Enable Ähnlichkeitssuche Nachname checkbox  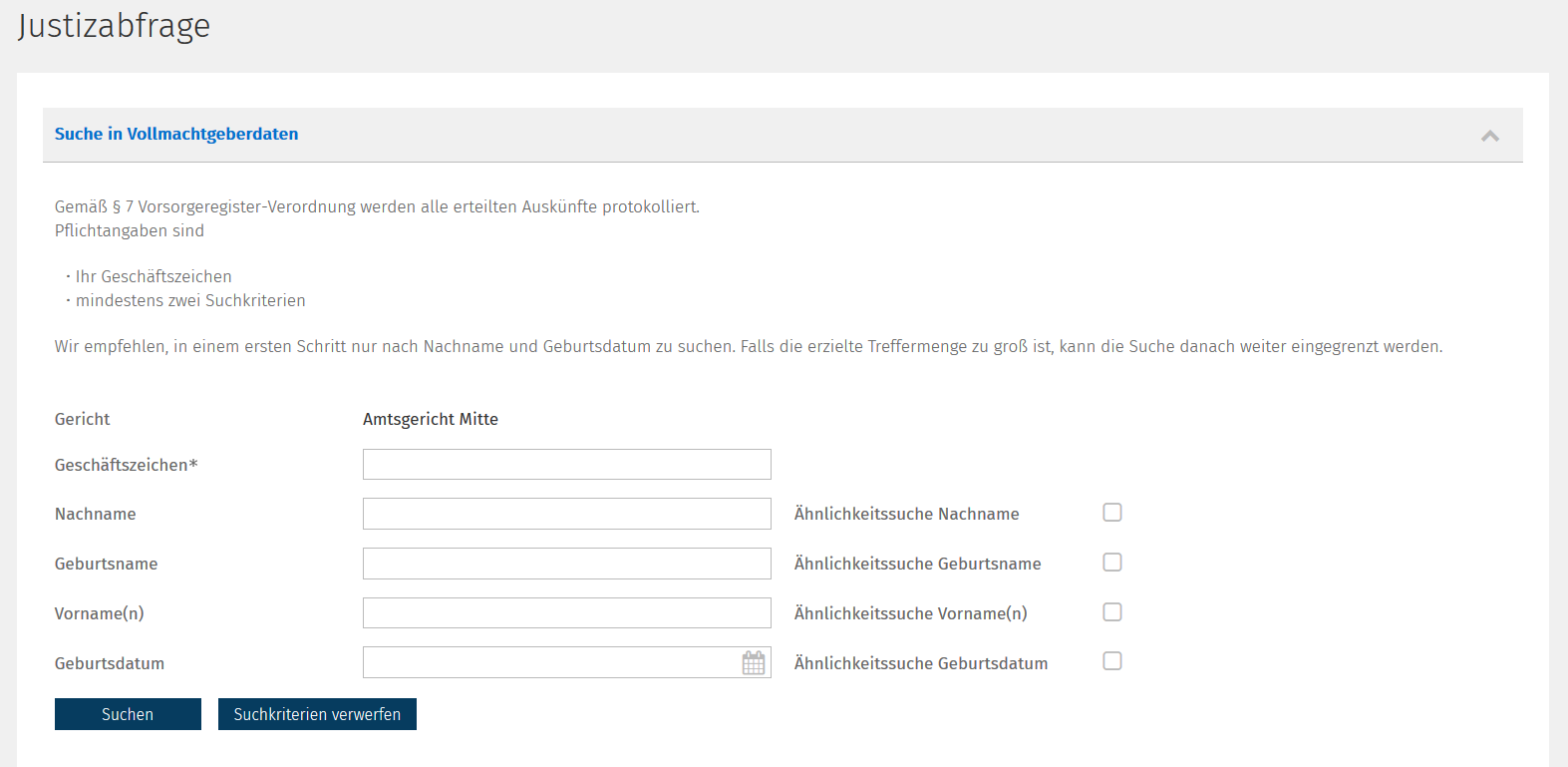[1112, 513]
